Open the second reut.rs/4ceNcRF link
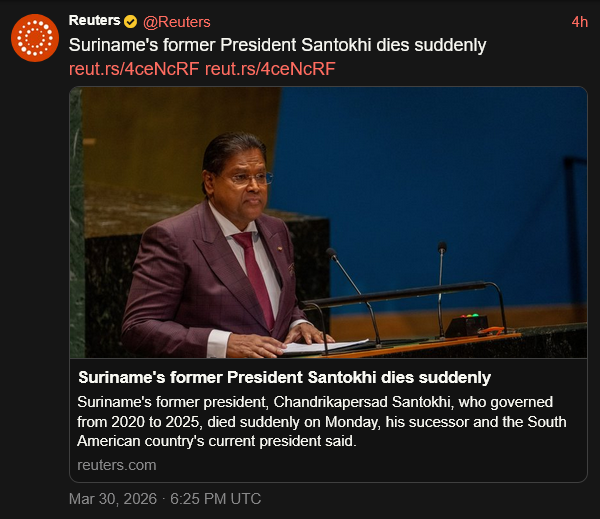 pyautogui.click(x=270, y=68)
